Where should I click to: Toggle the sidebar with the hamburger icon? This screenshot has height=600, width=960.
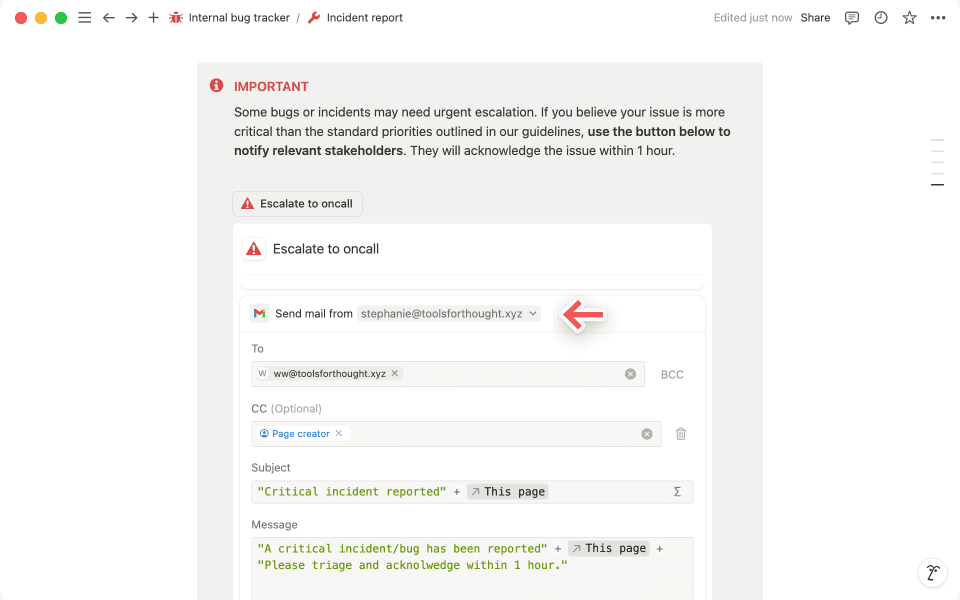pyautogui.click(x=84, y=17)
